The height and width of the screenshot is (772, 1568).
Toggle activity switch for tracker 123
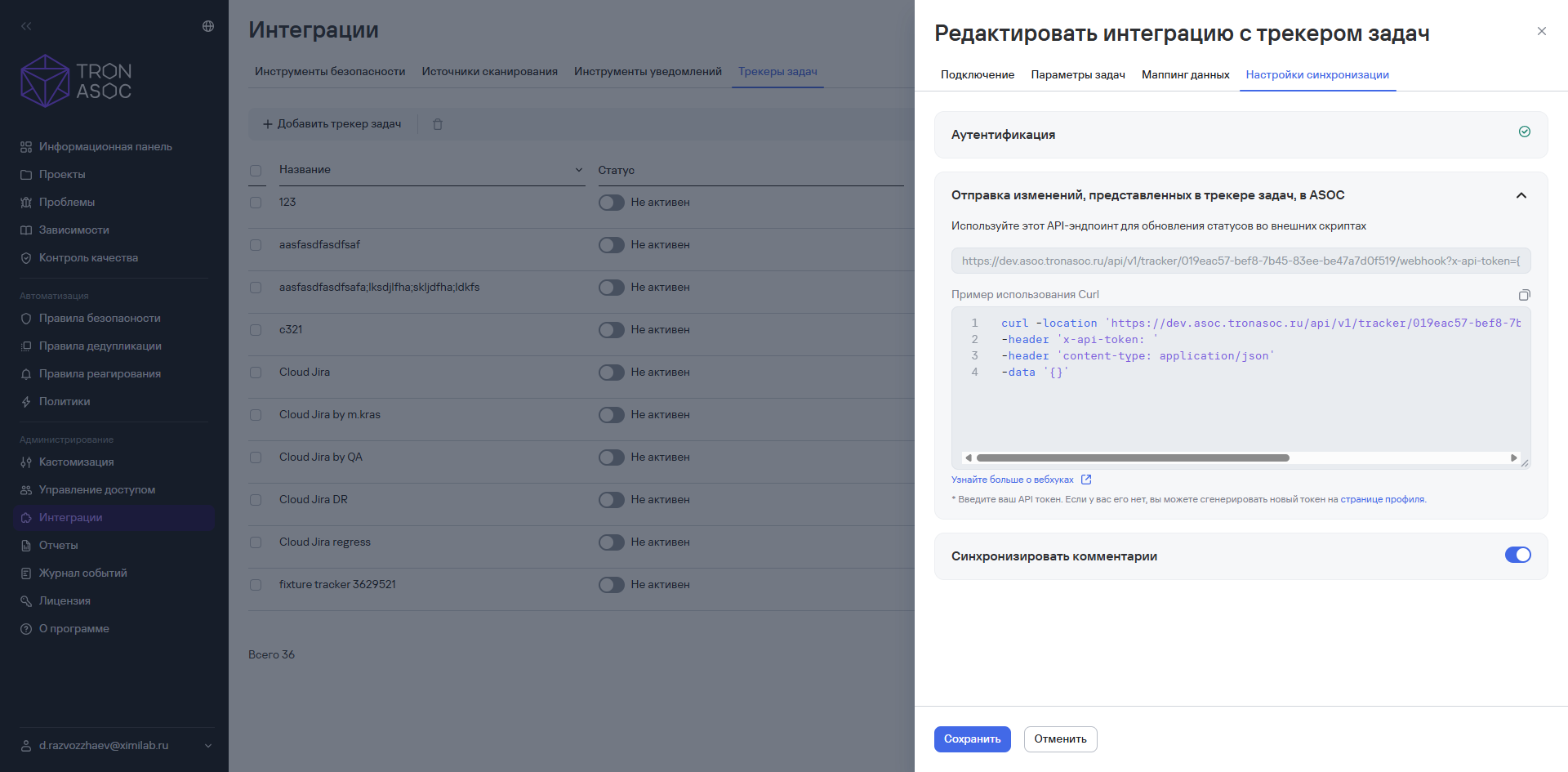612,203
